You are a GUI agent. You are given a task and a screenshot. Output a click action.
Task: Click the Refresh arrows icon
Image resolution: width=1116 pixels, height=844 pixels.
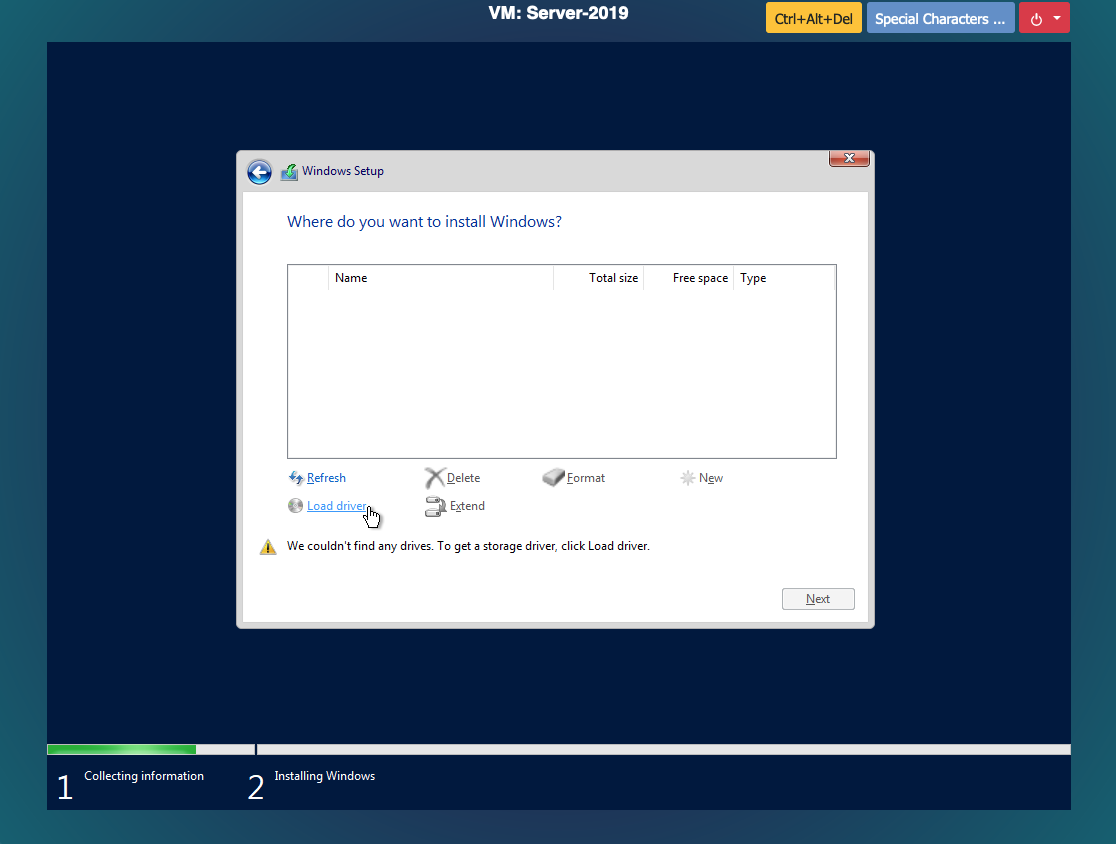(295, 478)
